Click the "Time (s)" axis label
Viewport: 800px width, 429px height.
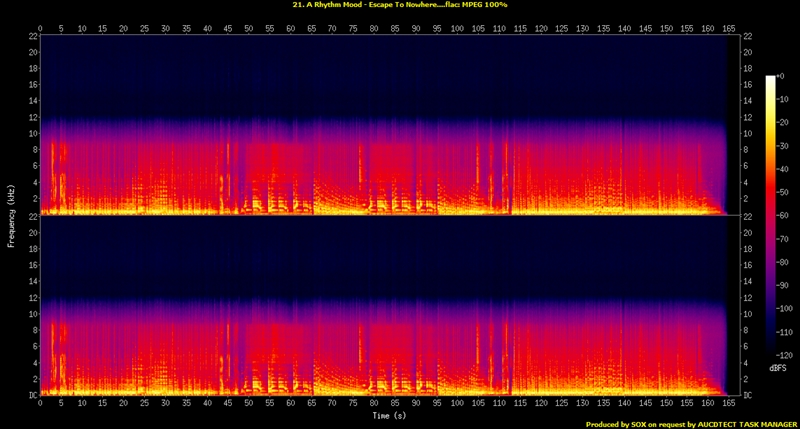(x=386, y=413)
